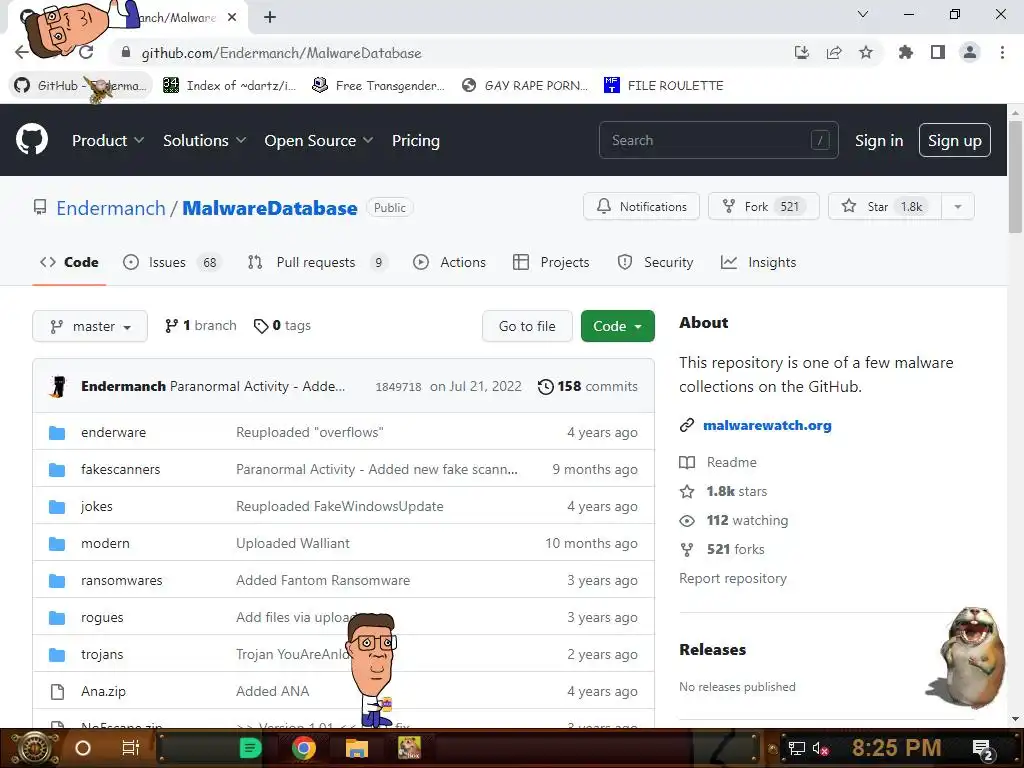Click the green app icon in taskbar
Image resolution: width=1024 pixels, height=768 pixels.
click(x=250, y=748)
